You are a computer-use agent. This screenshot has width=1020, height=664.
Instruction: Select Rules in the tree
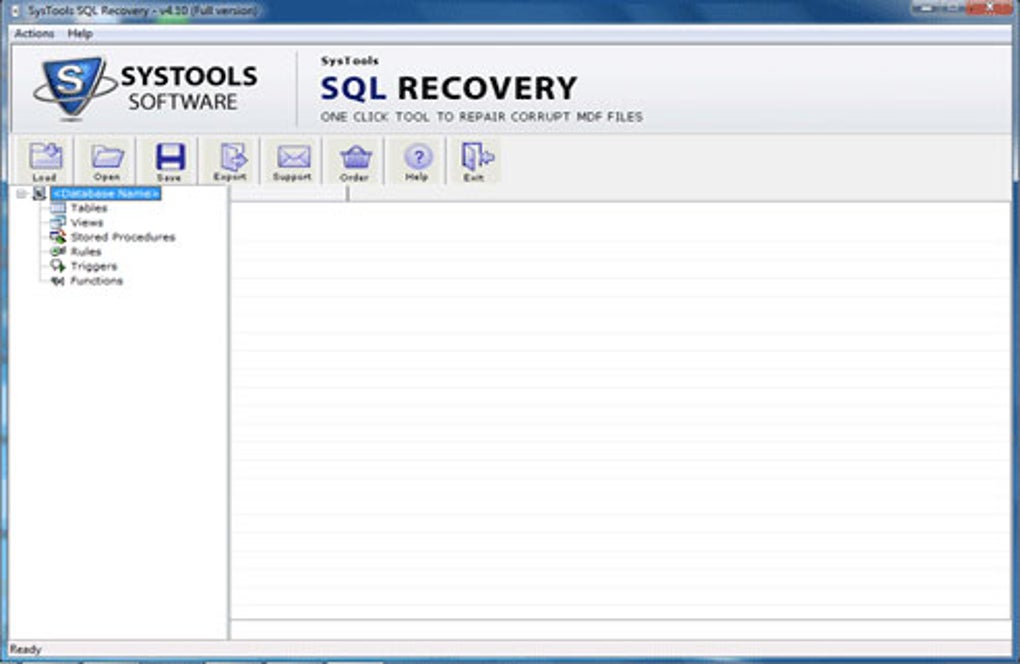(86, 252)
